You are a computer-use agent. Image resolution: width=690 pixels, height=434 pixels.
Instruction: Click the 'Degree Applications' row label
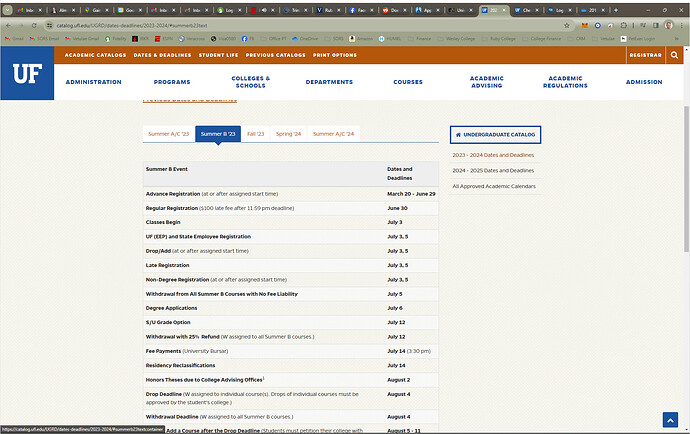point(171,308)
